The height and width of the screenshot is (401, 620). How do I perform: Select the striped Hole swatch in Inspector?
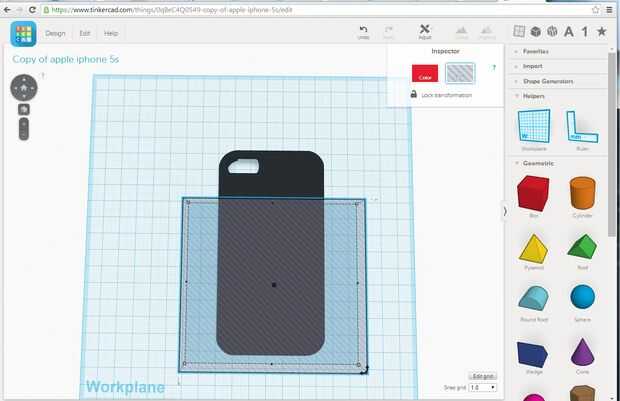point(460,73)
